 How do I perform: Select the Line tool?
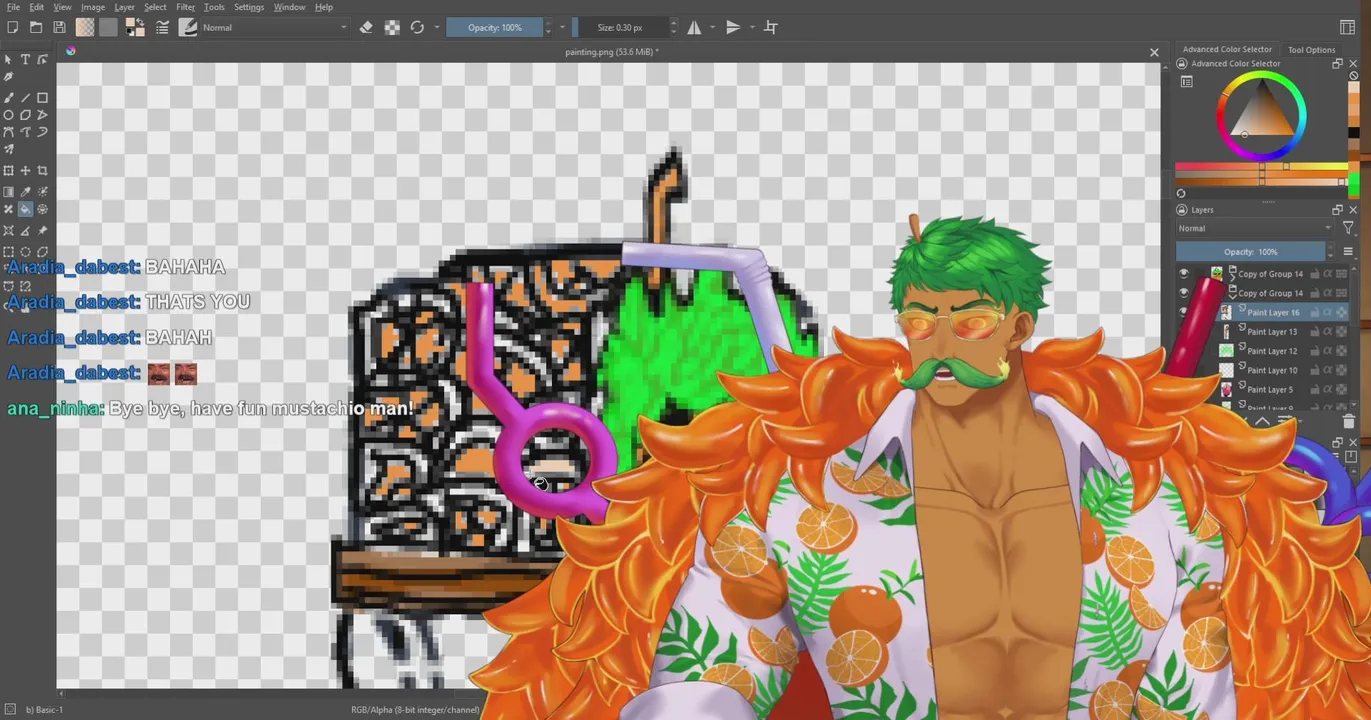(x=25, y=98)
